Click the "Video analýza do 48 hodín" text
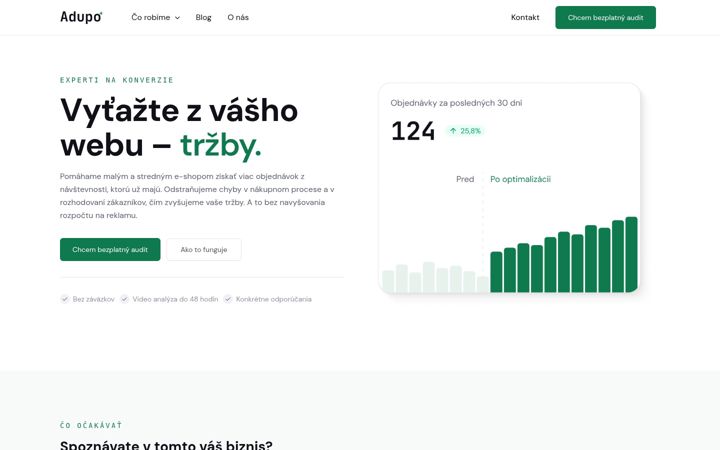This screenshot has height=450, width=720. tap(175, 299)
